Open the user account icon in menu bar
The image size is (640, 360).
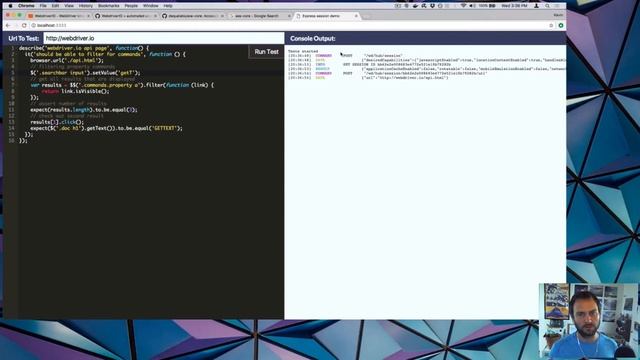pyautogui.click(x=536, y=6)
